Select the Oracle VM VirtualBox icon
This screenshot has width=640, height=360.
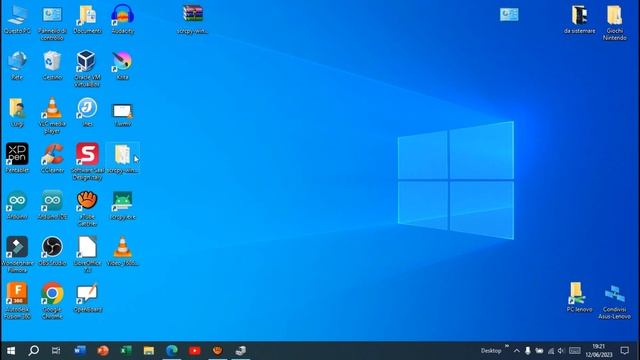click(x=87, y=62)
